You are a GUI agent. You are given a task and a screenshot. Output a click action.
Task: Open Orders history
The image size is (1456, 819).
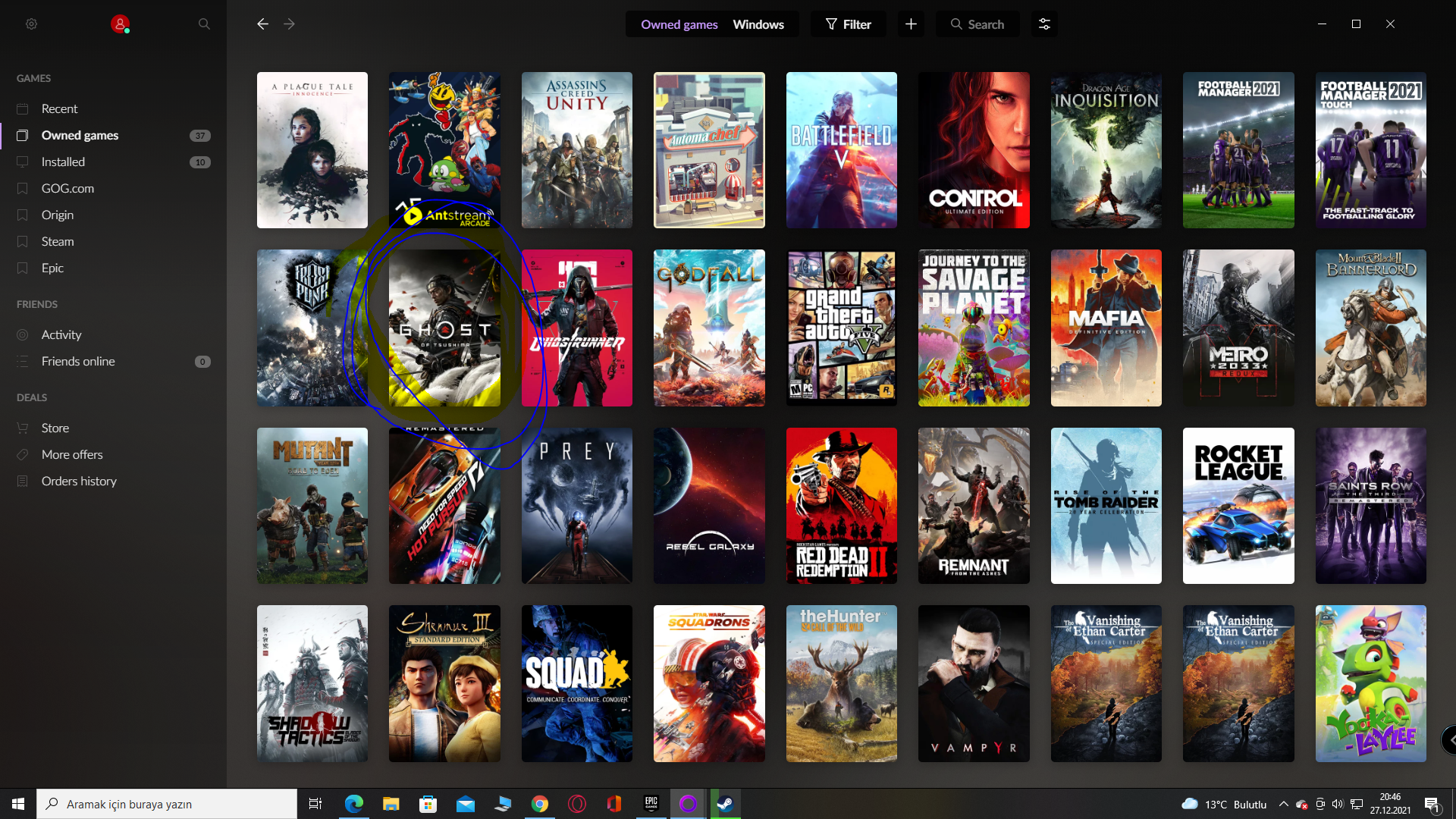[79, 481]
